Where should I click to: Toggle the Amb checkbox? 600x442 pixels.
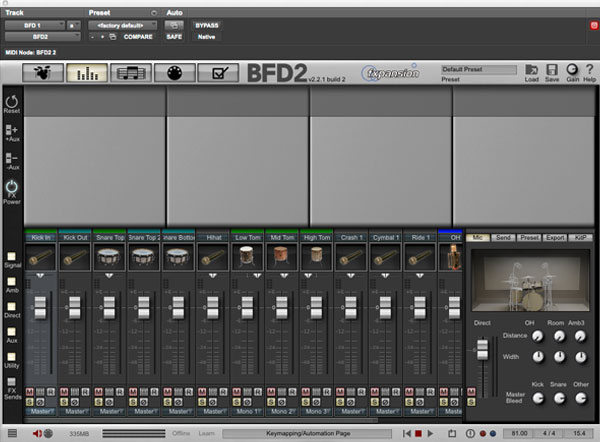point(11,281)
